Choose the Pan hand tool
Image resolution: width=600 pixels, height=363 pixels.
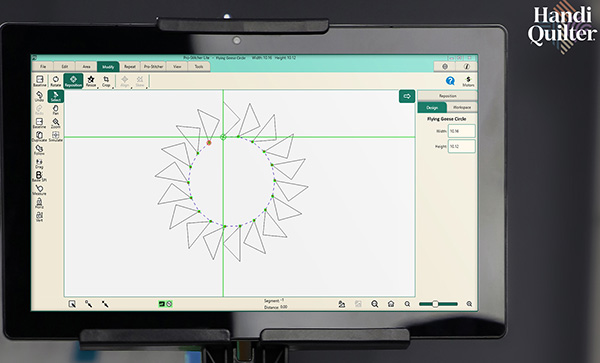(56, 110)
